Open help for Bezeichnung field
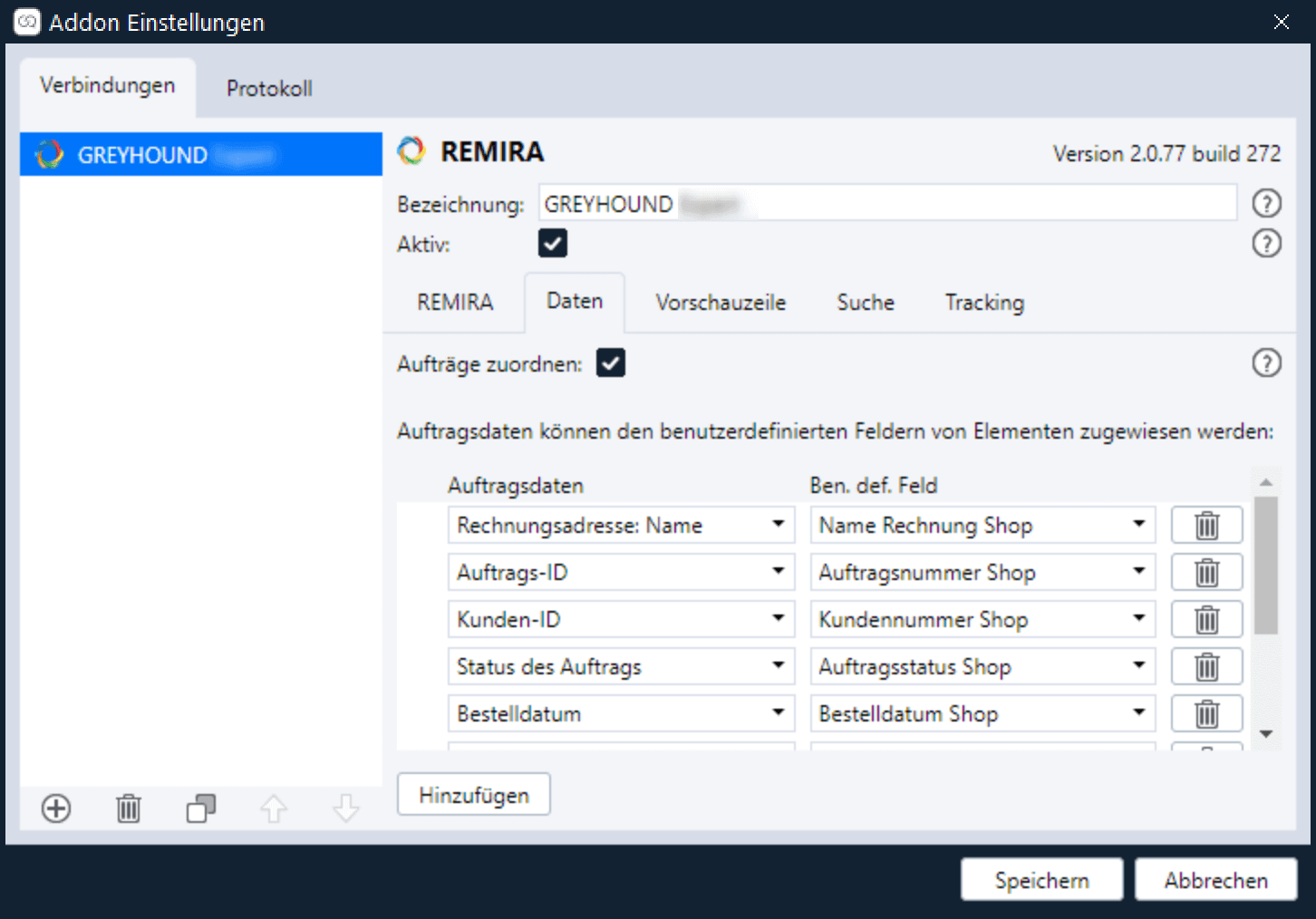This screenshot has height=919, width=1316. point(1266,203)
